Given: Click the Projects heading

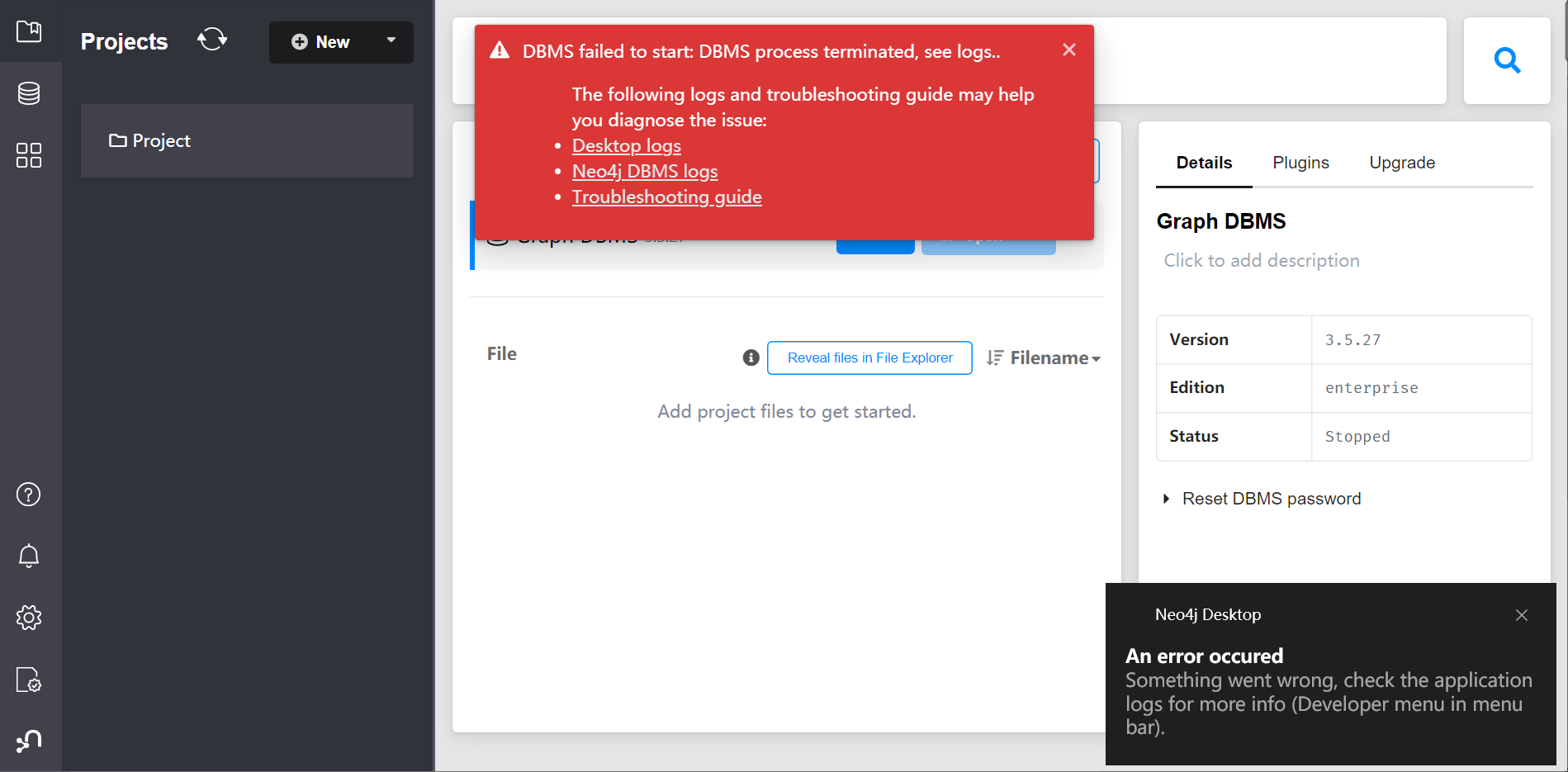Looking at the screenshot, I should [124, 41].
